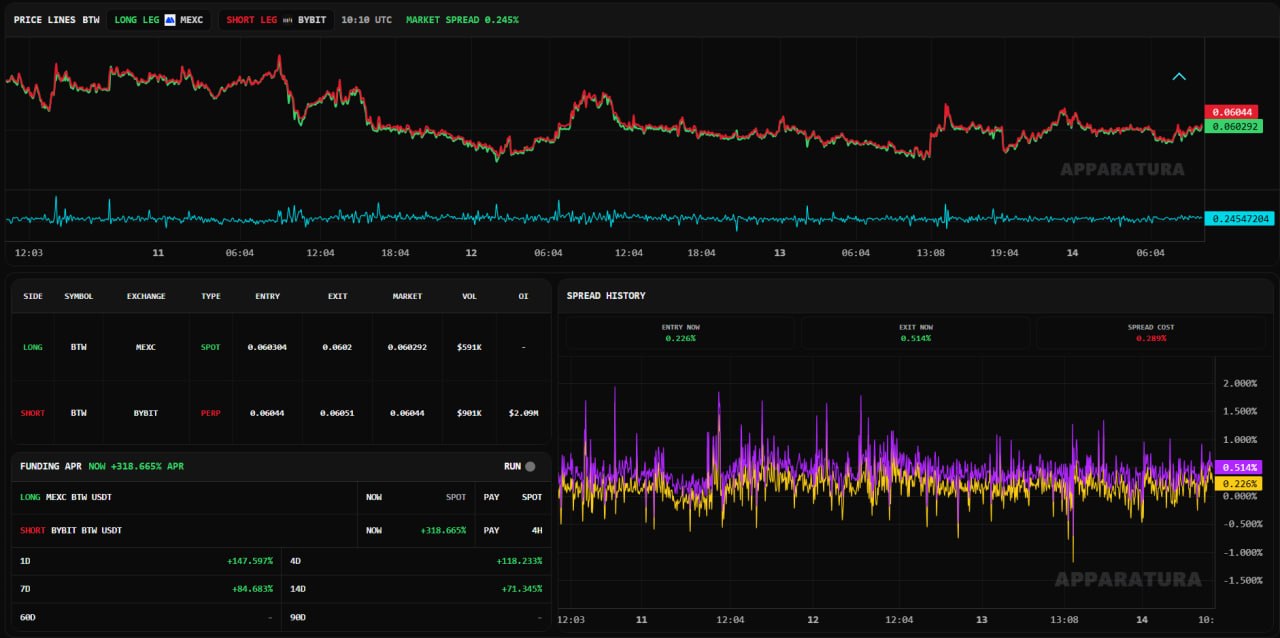Click the purple 0.514% spread label

pos(1238,467)
